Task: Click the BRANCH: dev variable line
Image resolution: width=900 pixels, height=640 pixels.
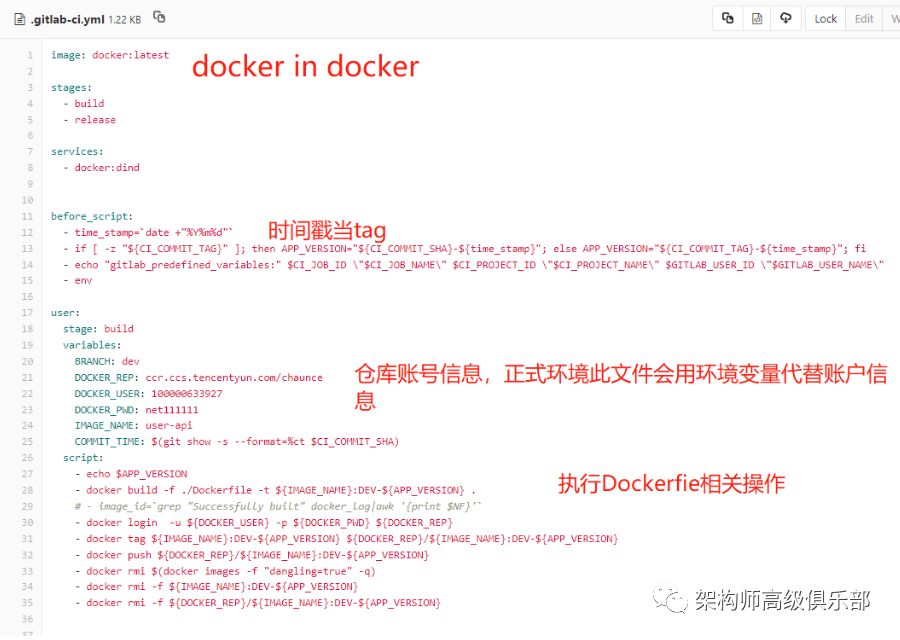Action: pos(107,360)
